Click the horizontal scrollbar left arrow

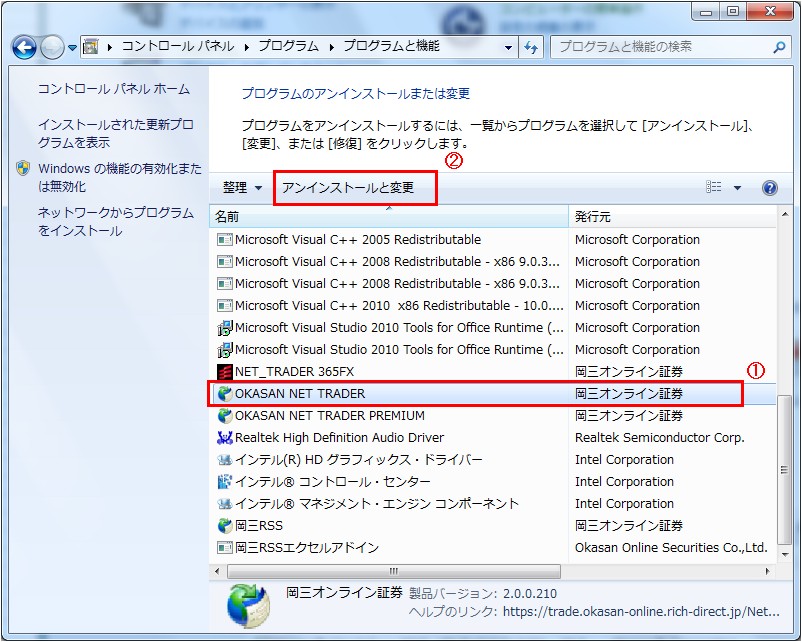(x=217, y=571)
